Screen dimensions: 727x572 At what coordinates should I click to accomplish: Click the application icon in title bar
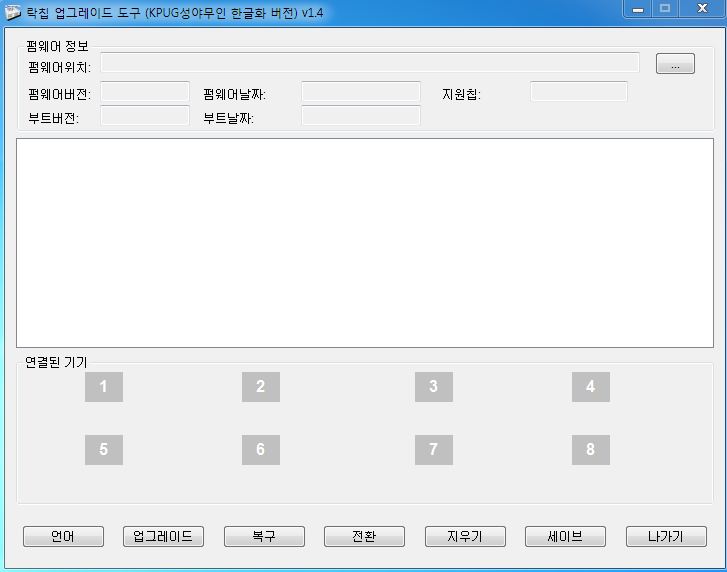(x=13, y=12)
